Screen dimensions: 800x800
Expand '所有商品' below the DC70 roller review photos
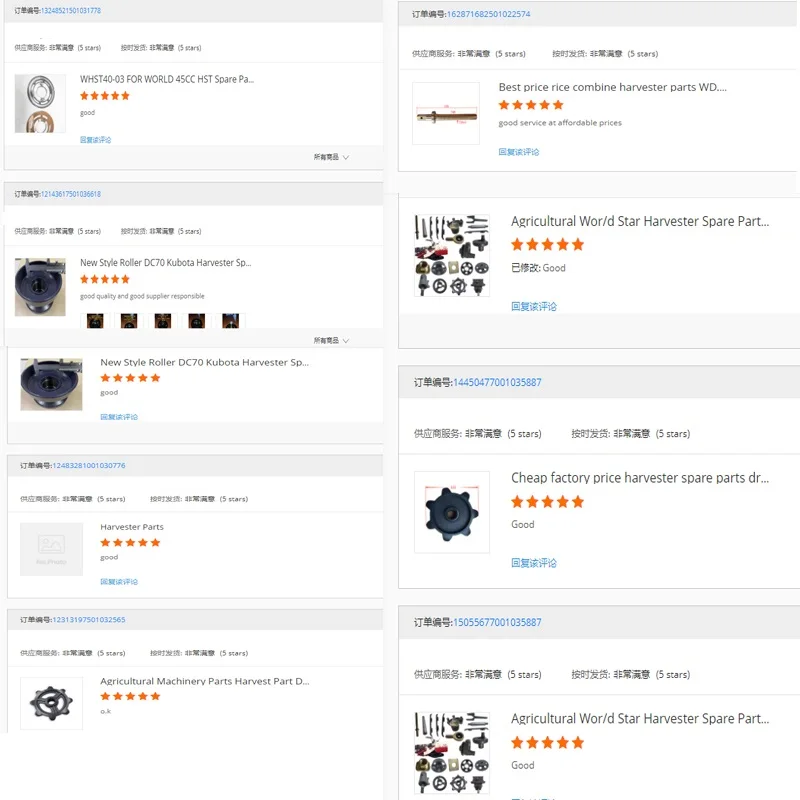coord(331,340)
